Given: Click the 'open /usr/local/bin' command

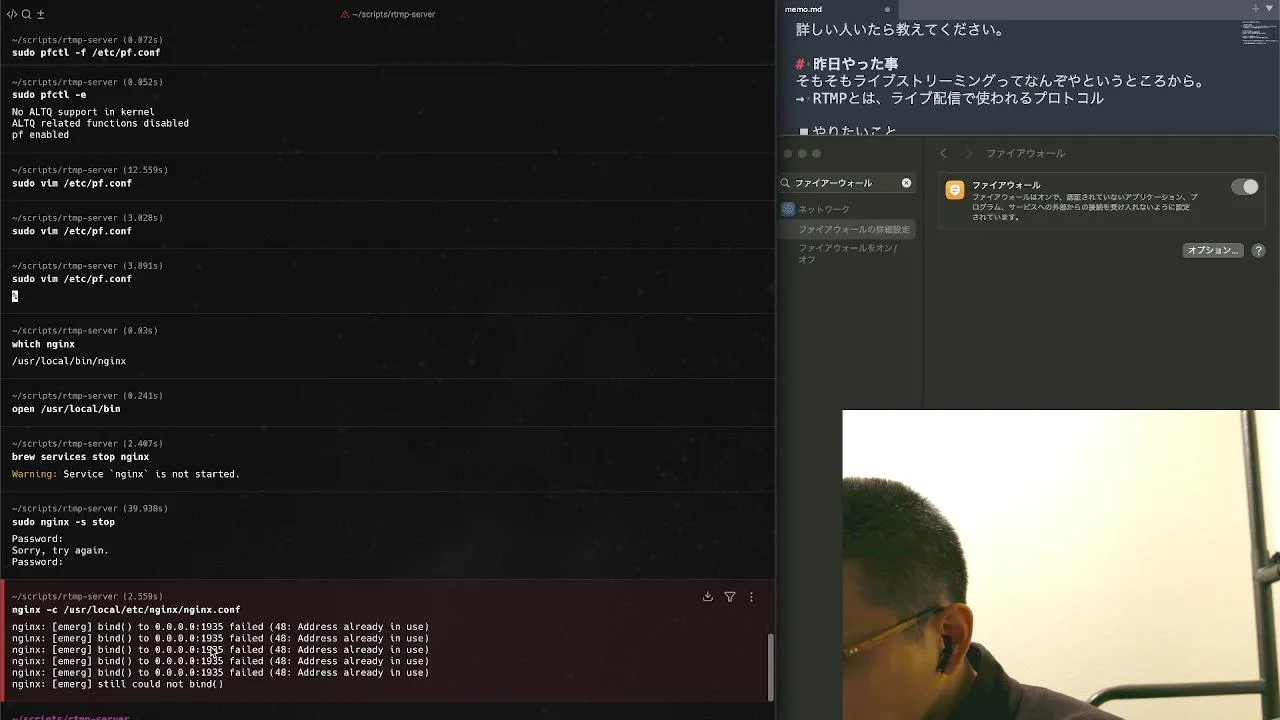Looking at the screenshot, I should (x=66, y=409).
